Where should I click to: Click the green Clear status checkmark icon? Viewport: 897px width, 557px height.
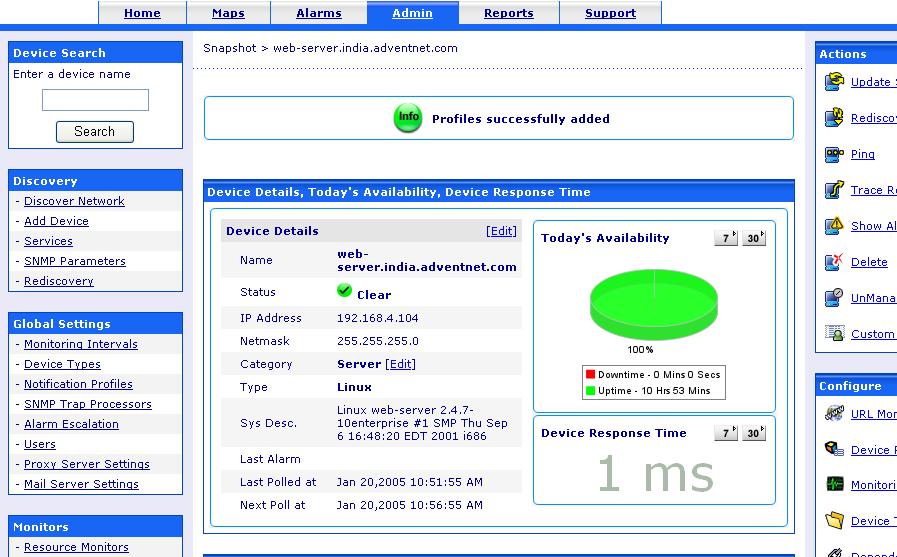[344, 291]
